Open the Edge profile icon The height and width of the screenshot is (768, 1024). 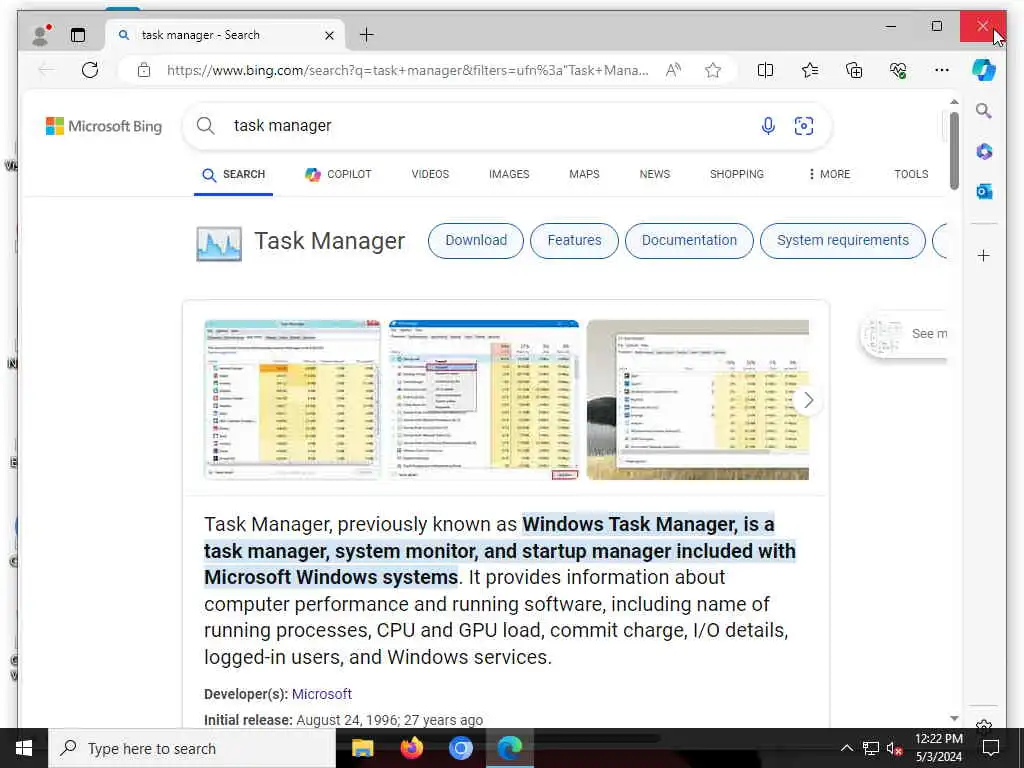coord(40,35)
